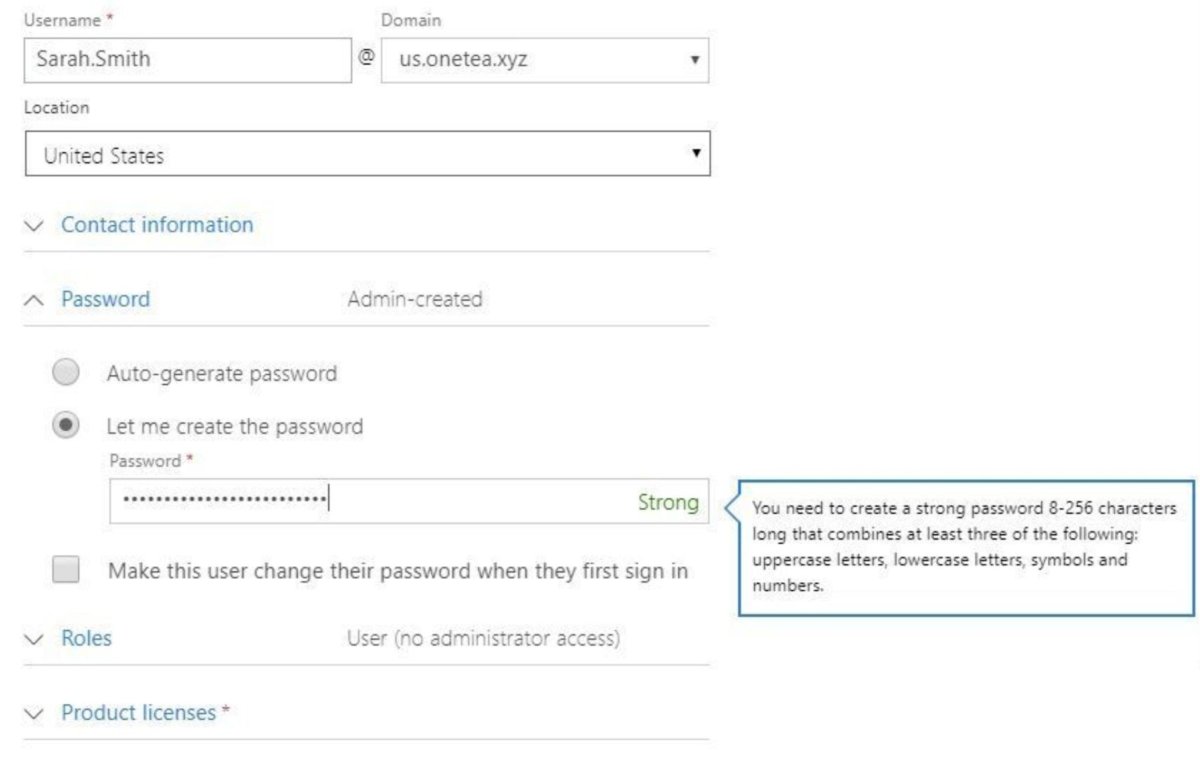Click the Location dropdown arrow icon

[x=695, y=155]
